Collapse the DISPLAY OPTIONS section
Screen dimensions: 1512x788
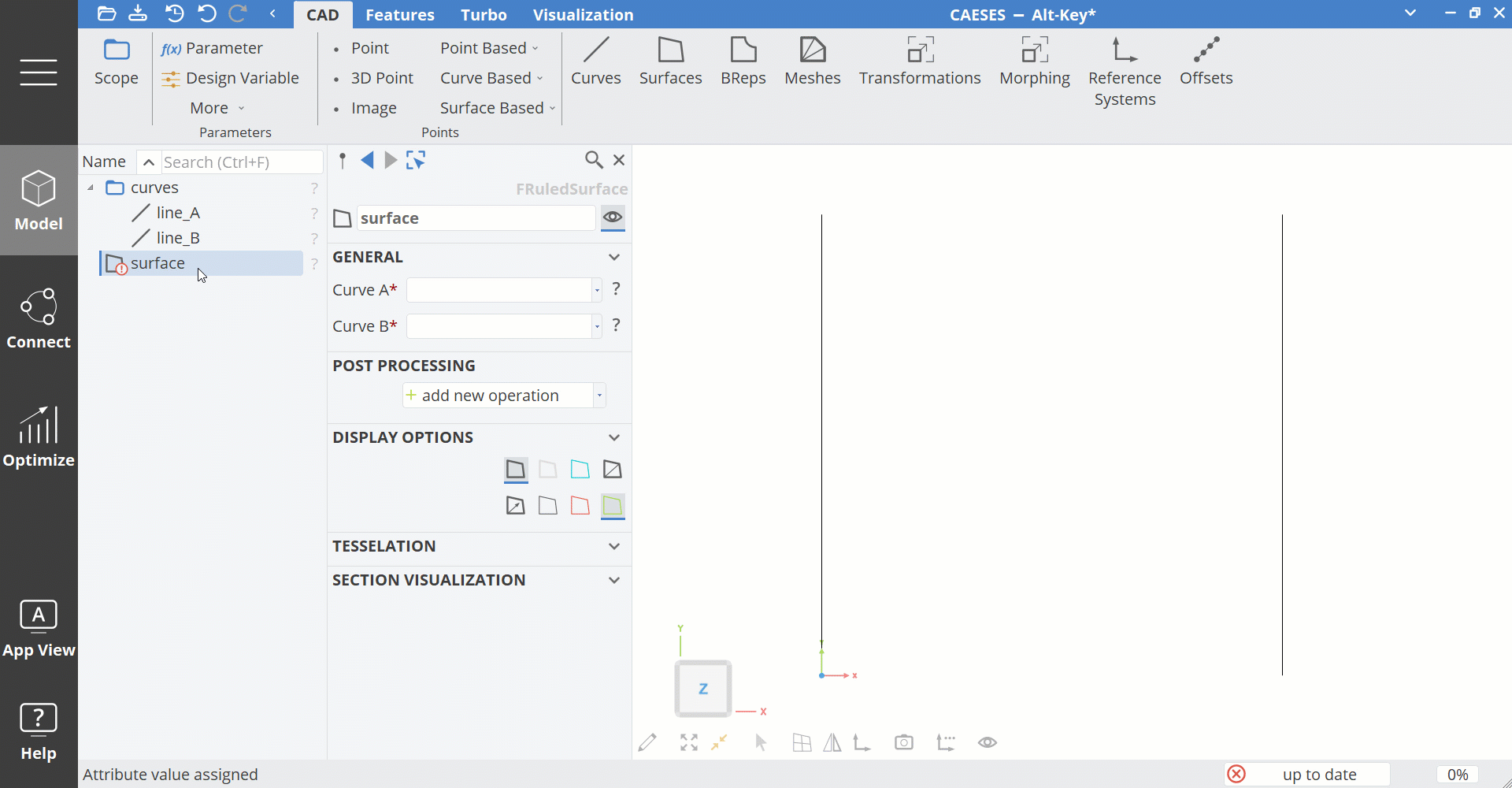[x=614, y=437]
